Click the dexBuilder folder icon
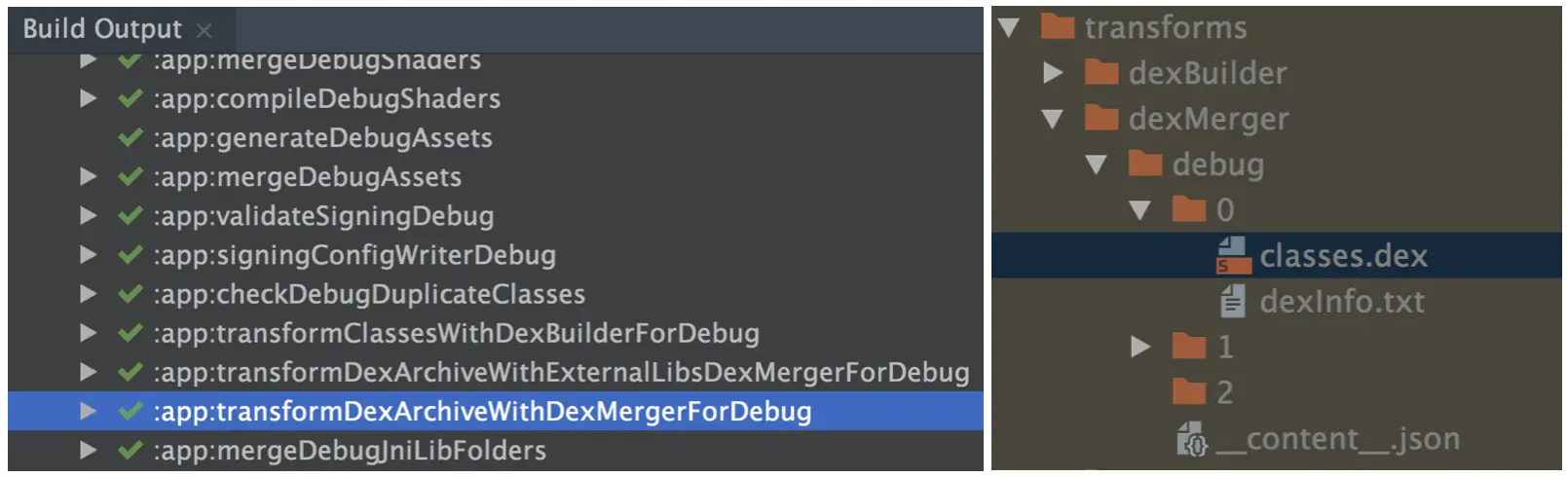This screenshot has height=477, width=1568. point(1101,72)
